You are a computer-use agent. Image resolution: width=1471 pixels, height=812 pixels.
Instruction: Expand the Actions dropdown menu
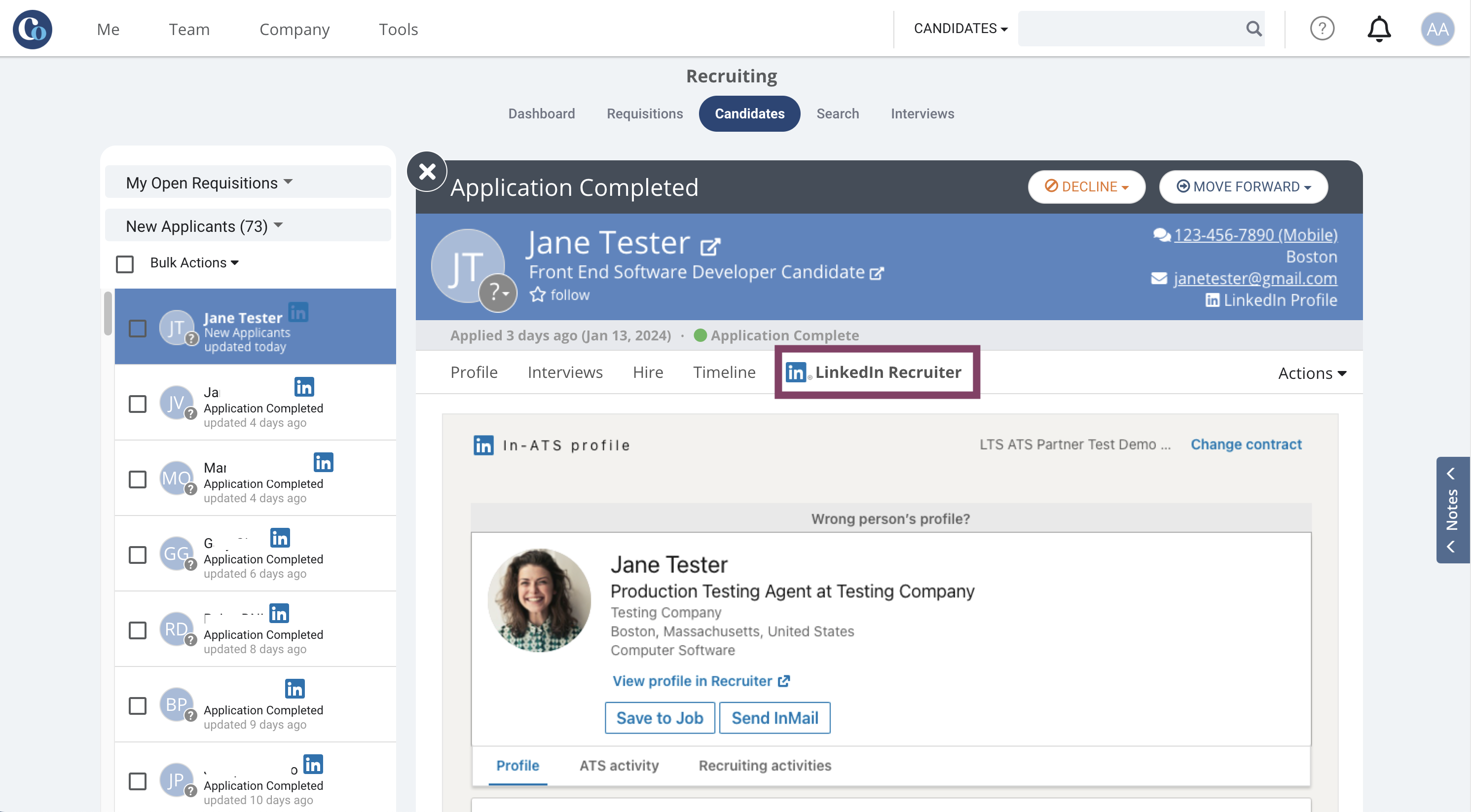pos(1312,373)
